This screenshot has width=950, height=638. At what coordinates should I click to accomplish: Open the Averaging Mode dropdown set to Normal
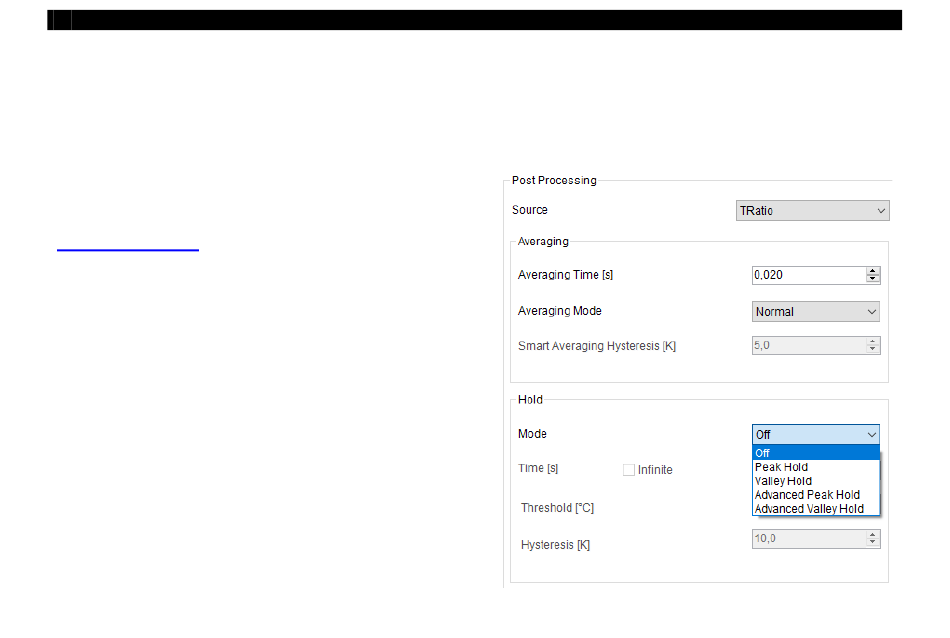(x=815, y=311)
